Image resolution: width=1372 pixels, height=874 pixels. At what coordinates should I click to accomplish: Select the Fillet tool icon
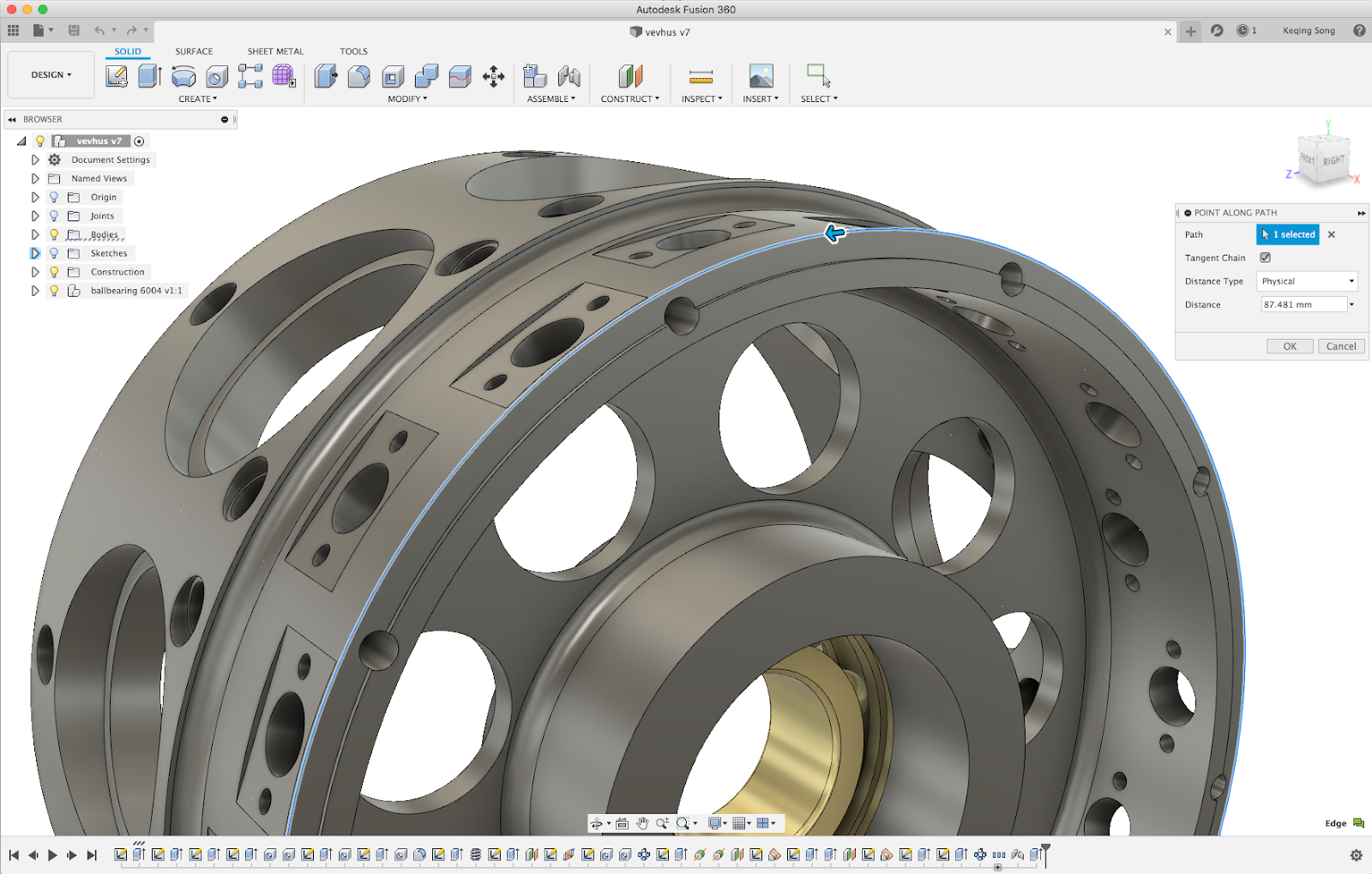tap(359, 76)
